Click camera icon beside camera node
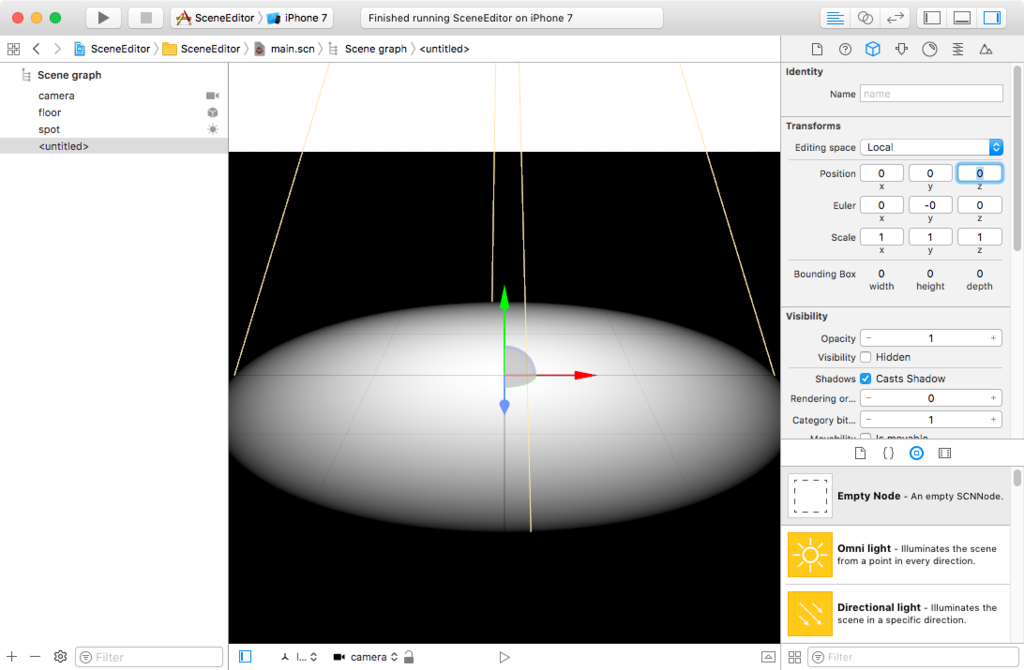The height and width of the screenshot is (670, 1024). (212, 95)
